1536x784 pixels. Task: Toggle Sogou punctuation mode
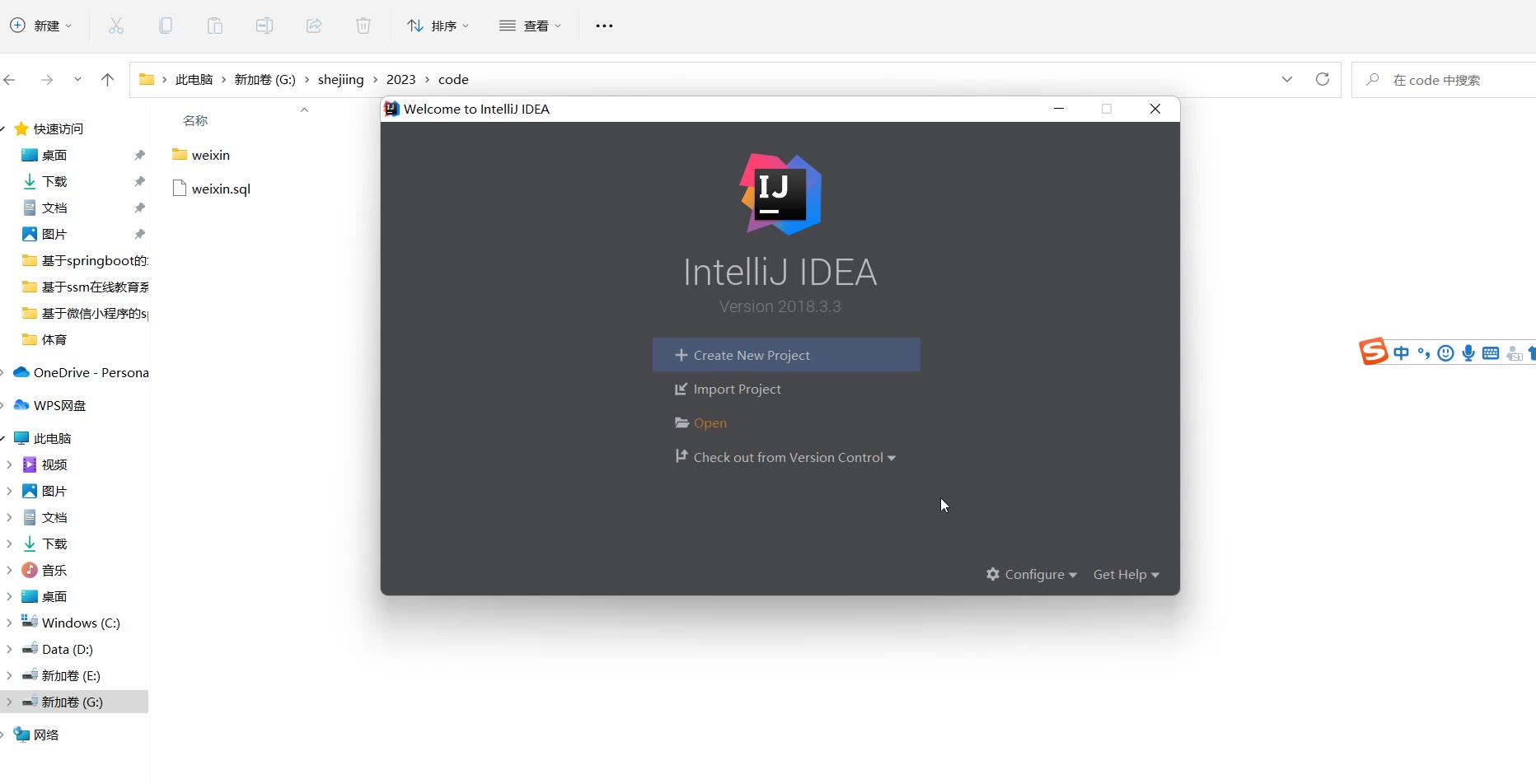[1423, 353]
